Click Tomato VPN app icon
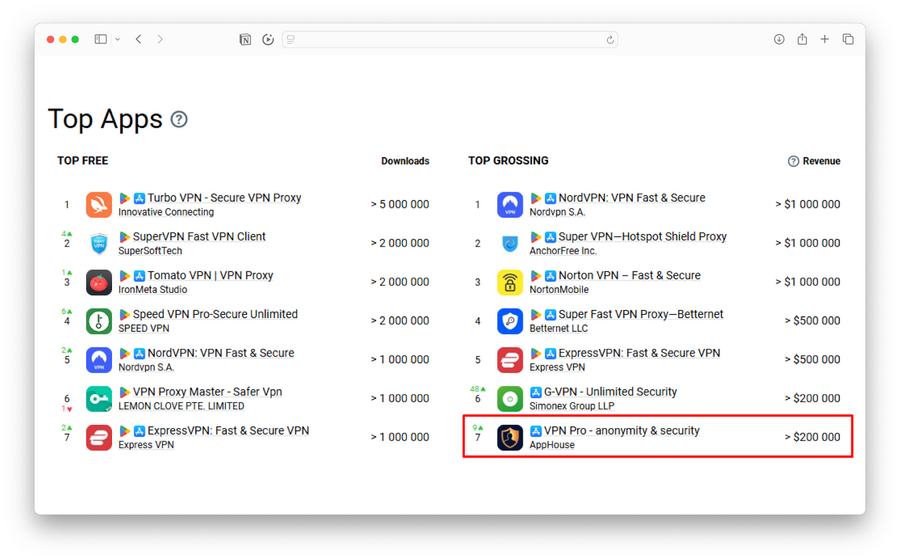Viewport: 900px width, 560px height. pyautogui.click(x=99, y=282)
